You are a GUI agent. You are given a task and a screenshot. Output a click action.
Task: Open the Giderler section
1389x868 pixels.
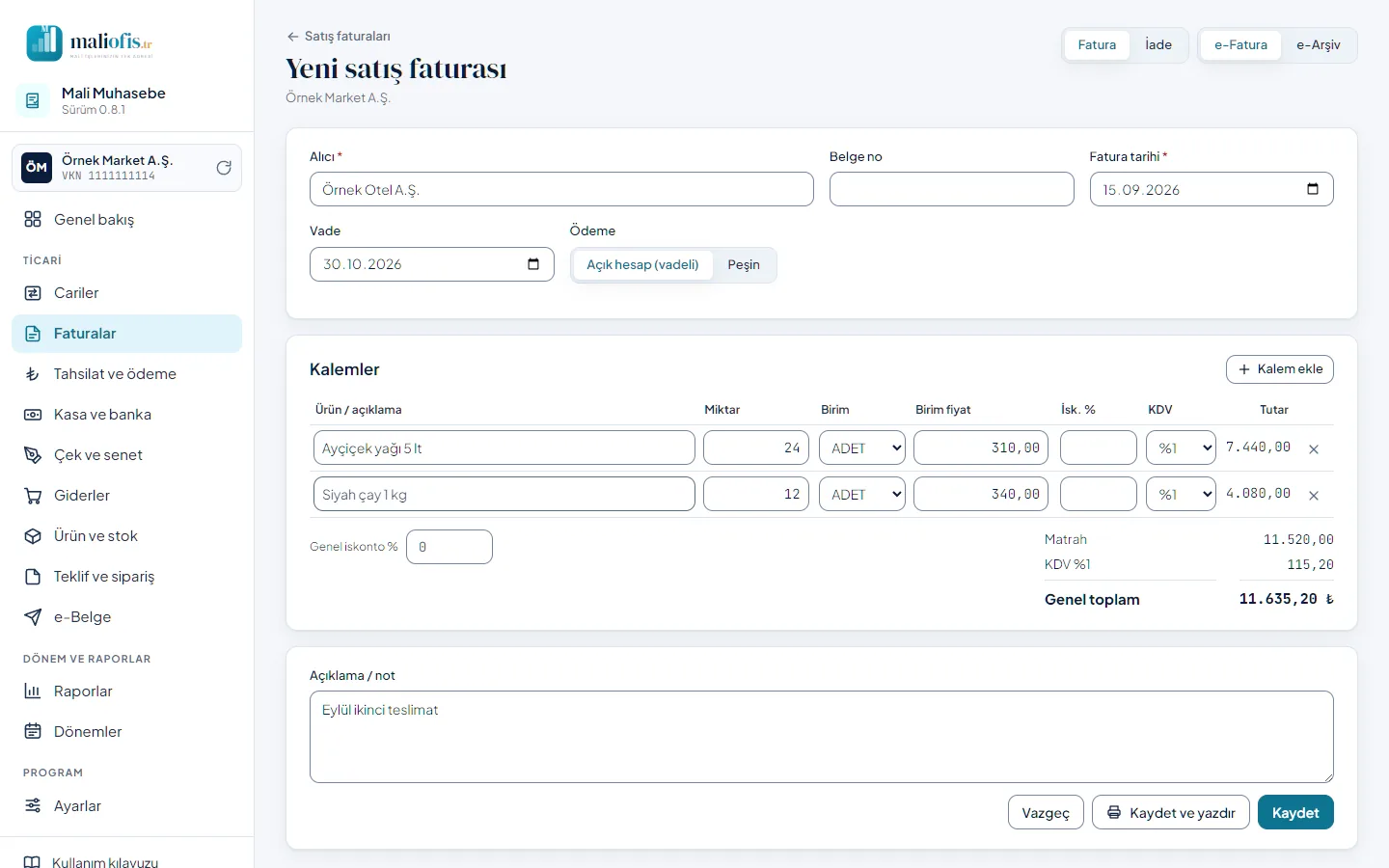coord(126,496)
